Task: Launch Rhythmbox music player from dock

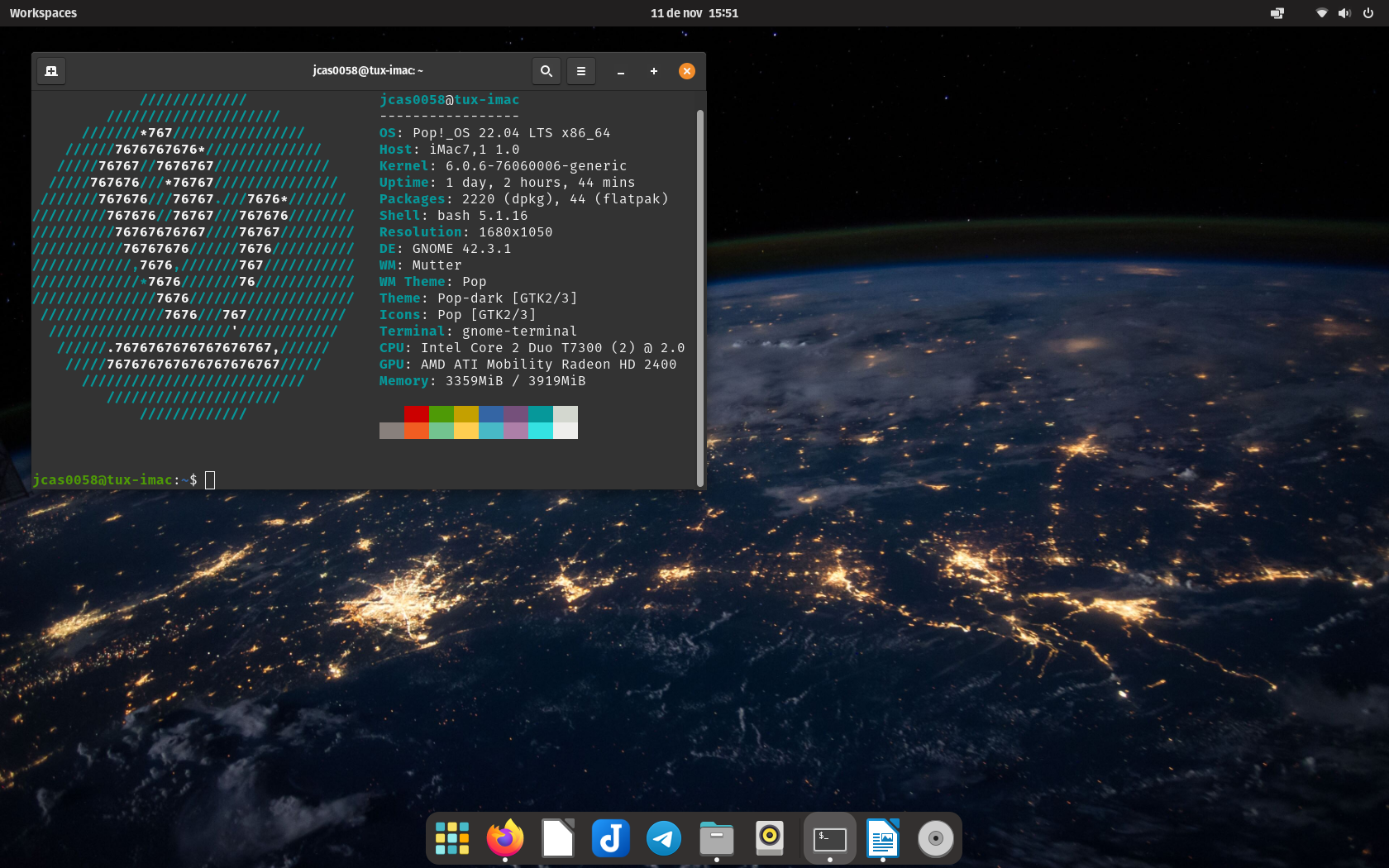Action: click(x=770, y=838)
